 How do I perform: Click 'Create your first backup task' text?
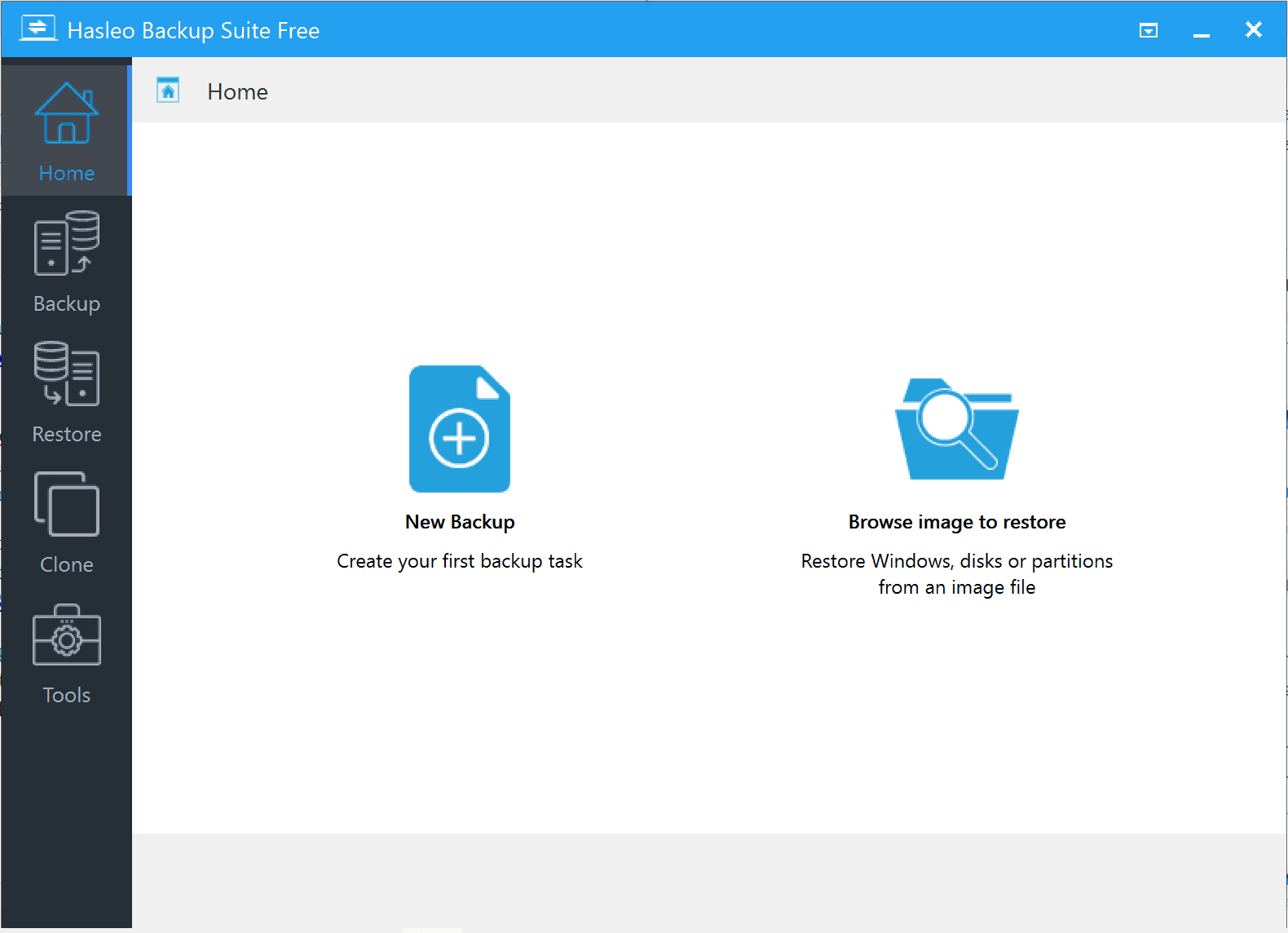(460, 561)
